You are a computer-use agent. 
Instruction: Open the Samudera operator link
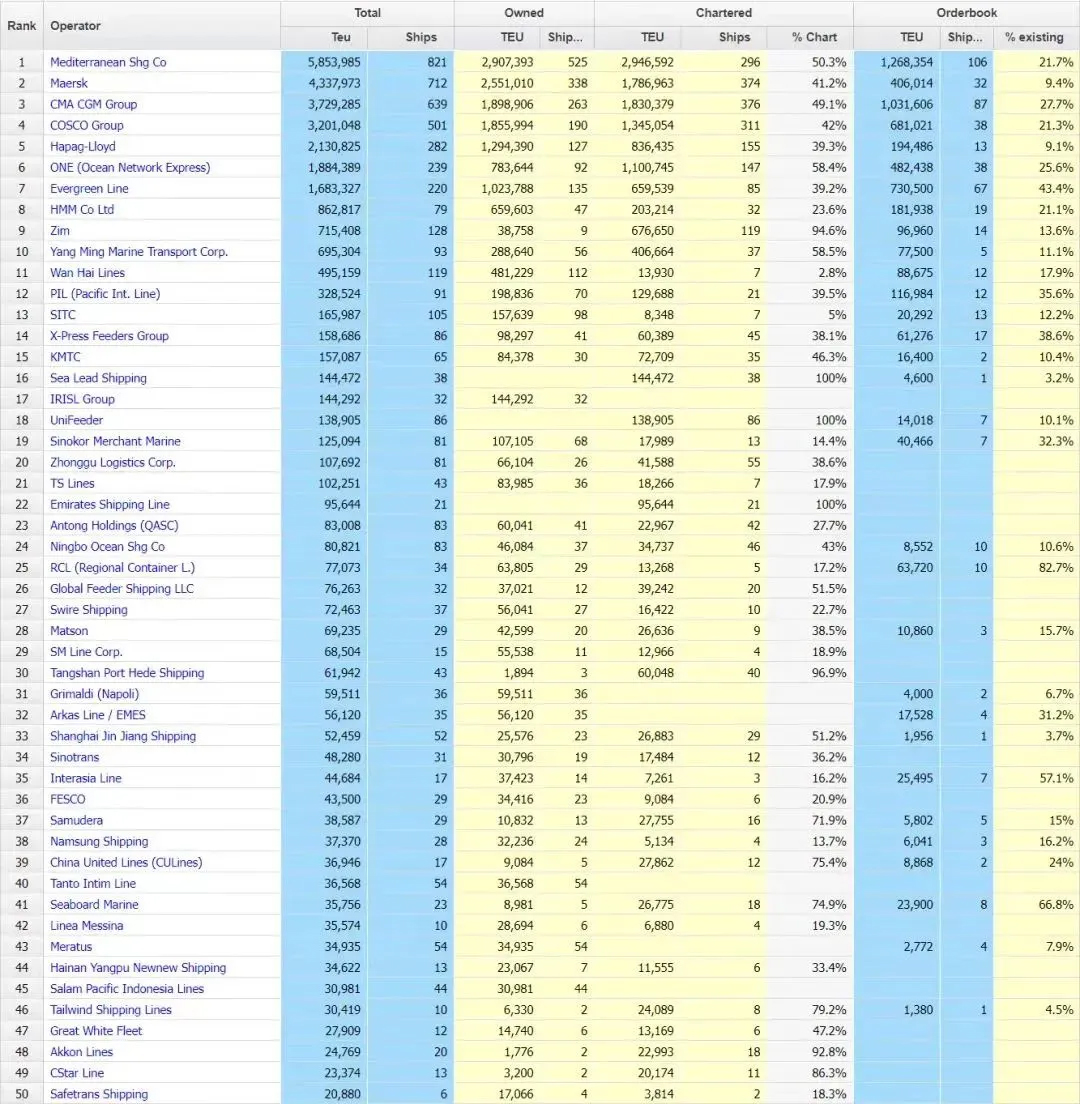click(76, 820)
